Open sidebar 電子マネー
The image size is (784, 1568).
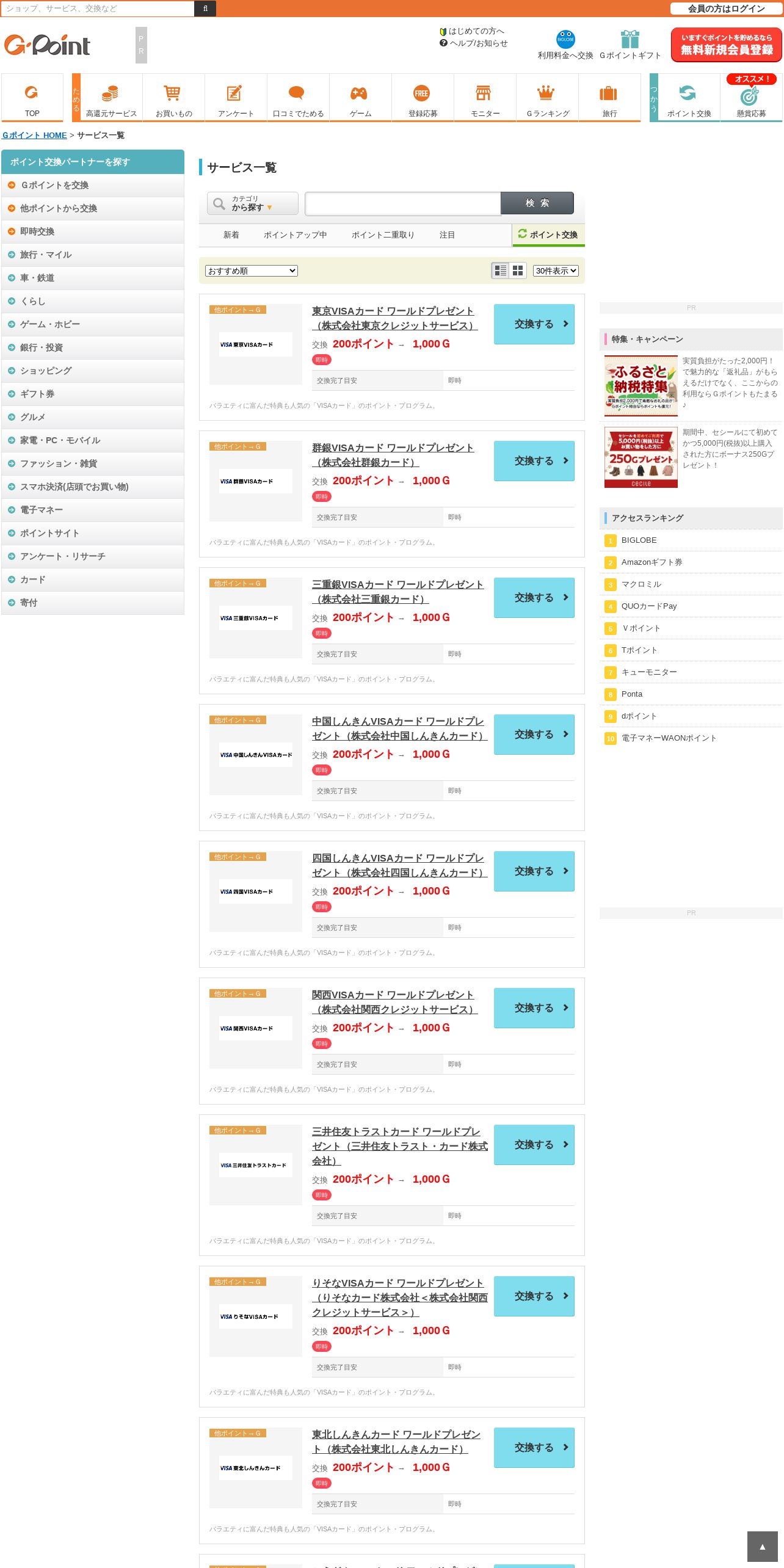93,510
